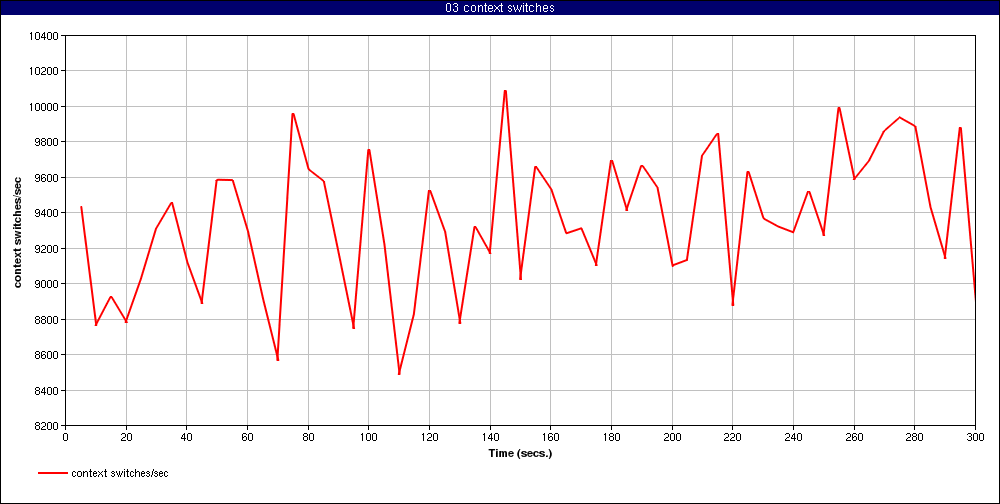Click the 9600 y-axis tick label
Image resolution: width=1000 pixels, height=504 pixels.
point(47,177)
